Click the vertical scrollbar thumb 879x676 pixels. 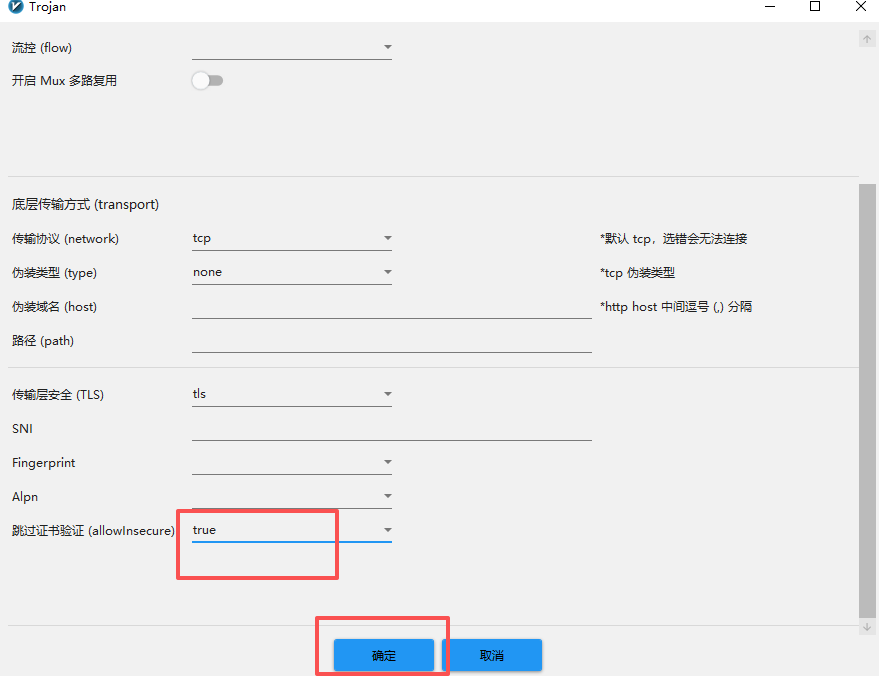pyautogui.click(x=867, y=400)
